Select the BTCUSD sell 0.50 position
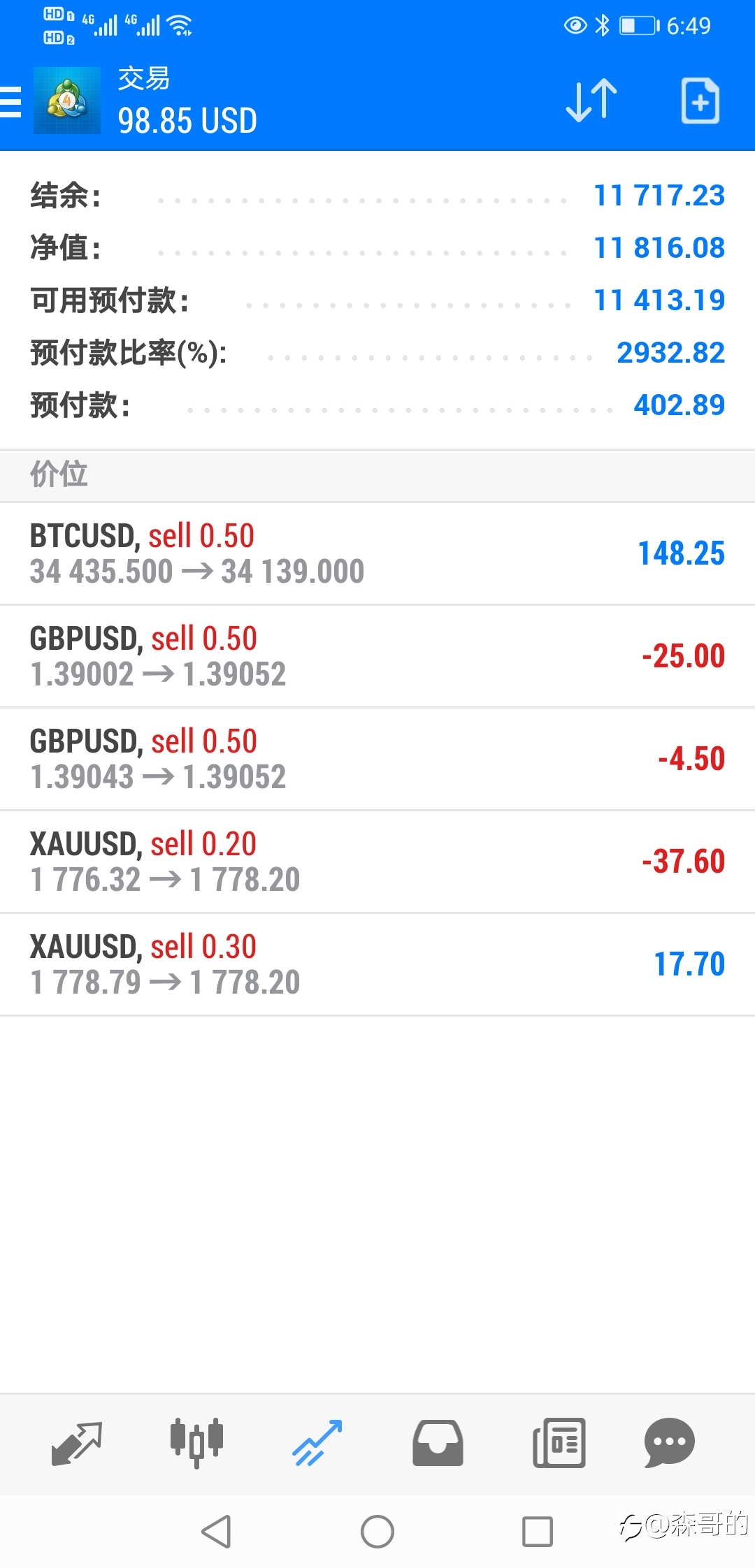This screenshot has width=755, height=1568. tap(377, 554)
